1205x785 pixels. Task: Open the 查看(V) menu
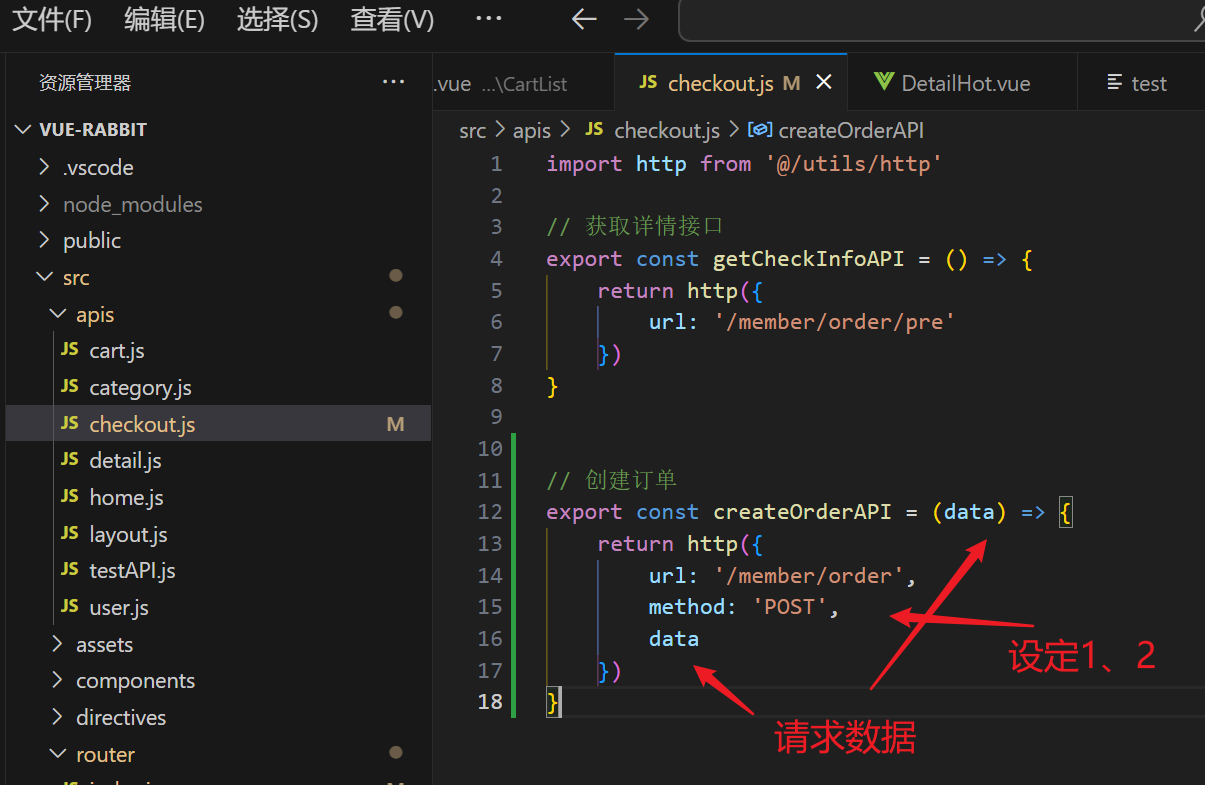point(392,19)
